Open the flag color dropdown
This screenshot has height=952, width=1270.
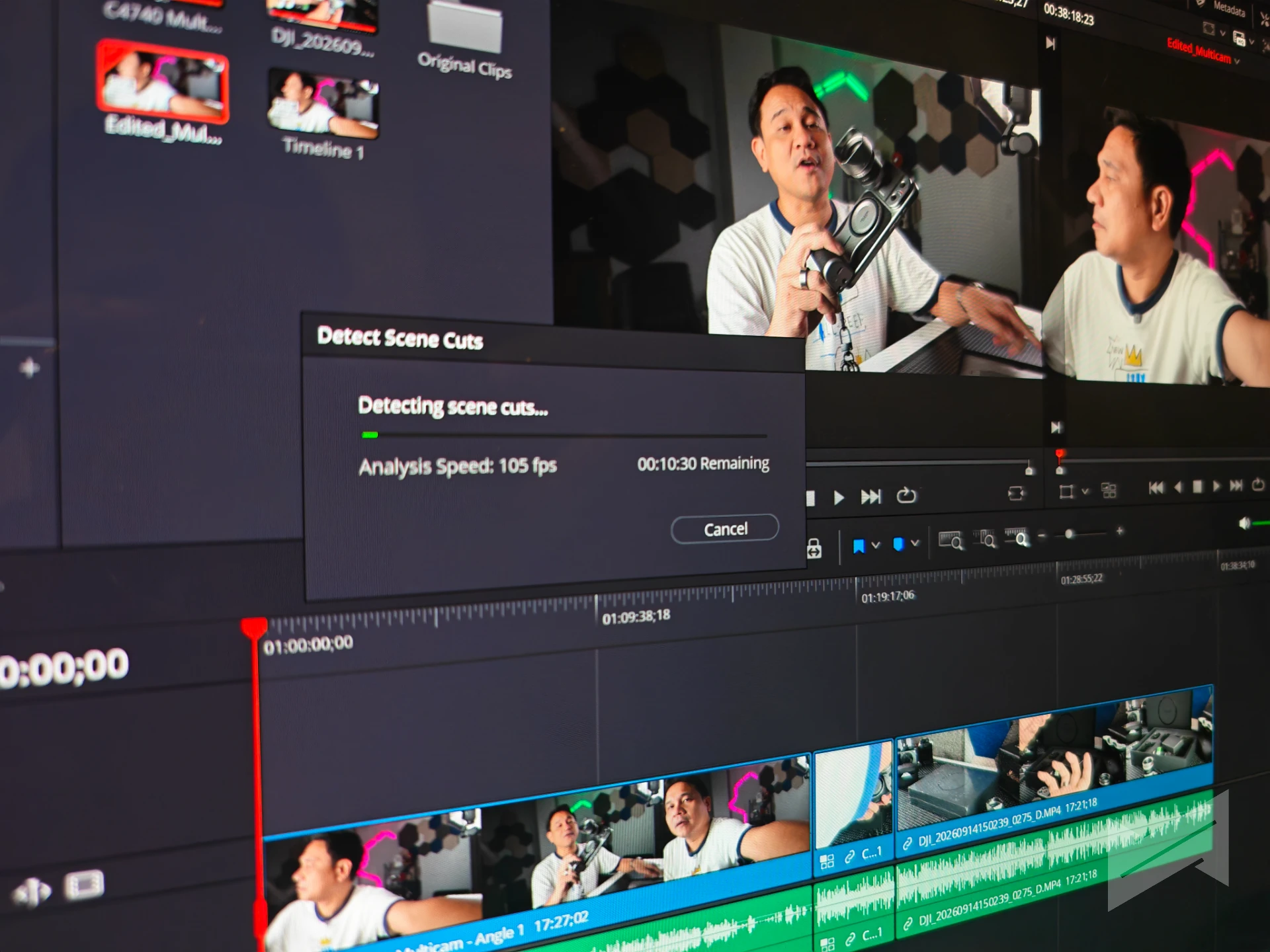click(876, 545)
